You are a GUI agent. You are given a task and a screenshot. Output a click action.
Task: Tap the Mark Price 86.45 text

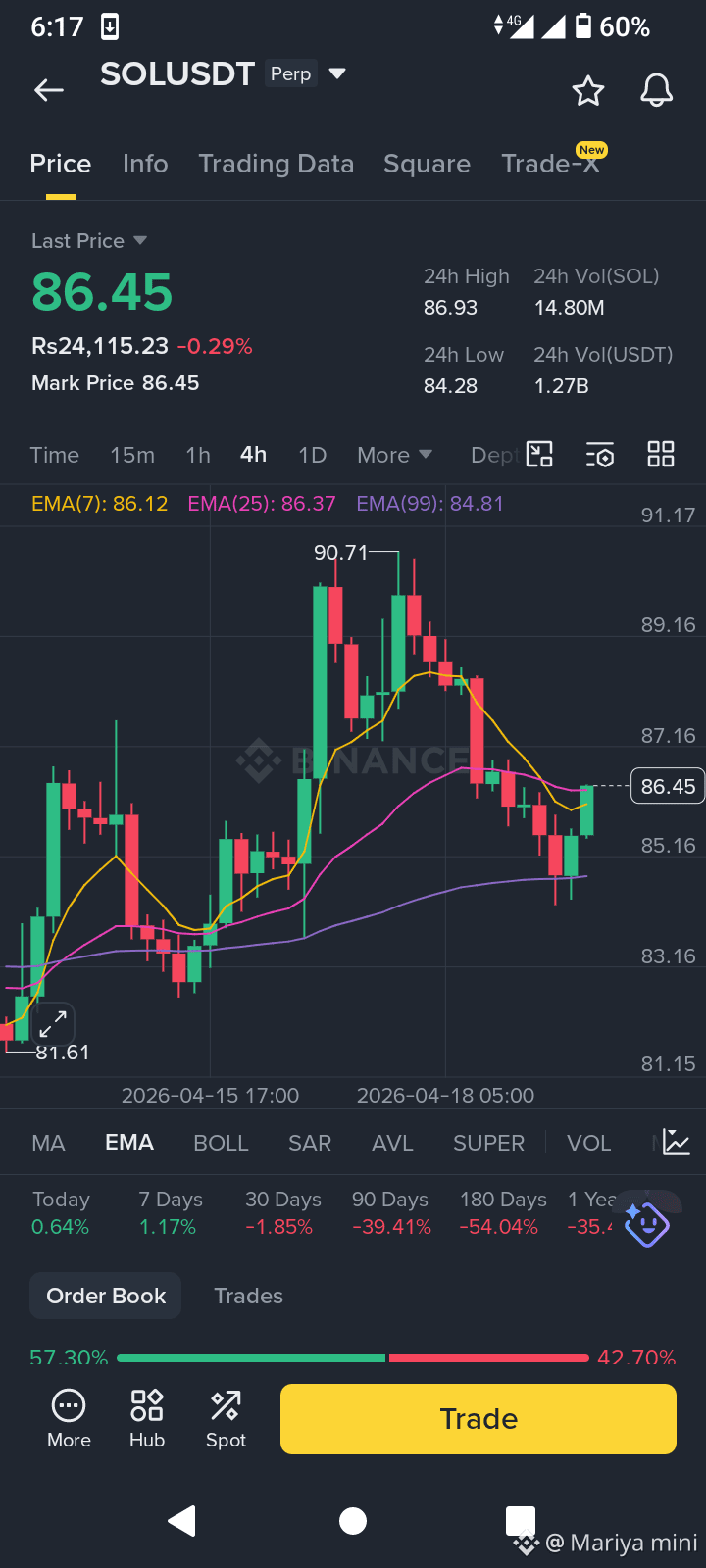click(x=116, y=383)
